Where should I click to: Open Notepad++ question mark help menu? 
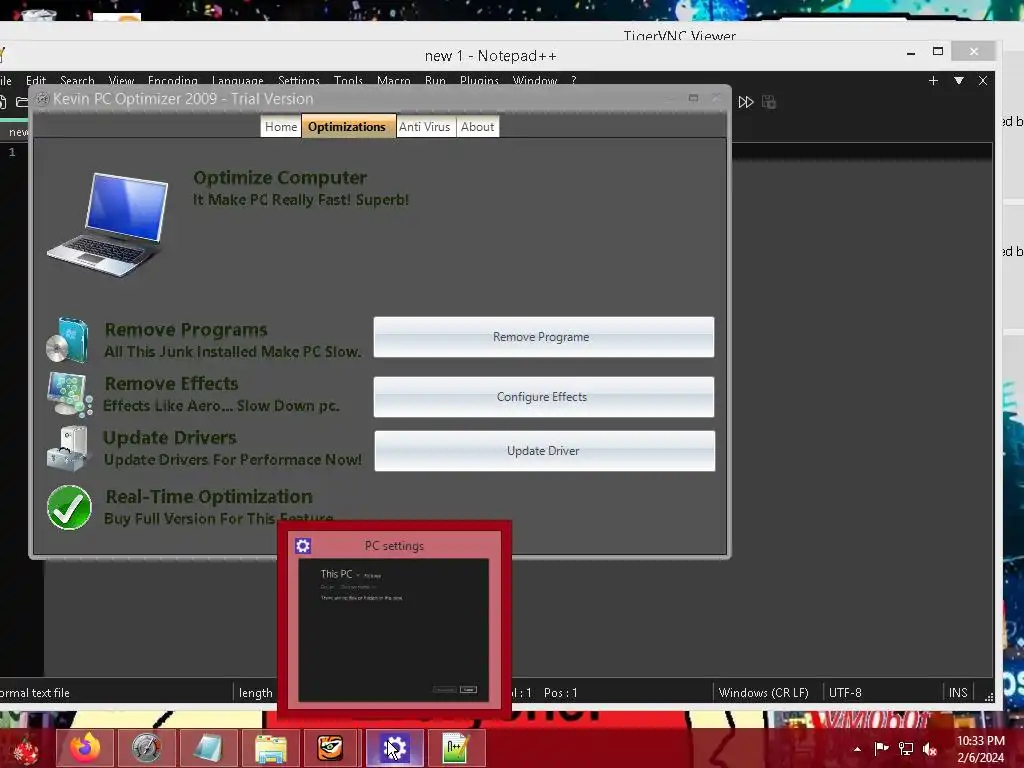pyautogui.click(x=573, y=80)
